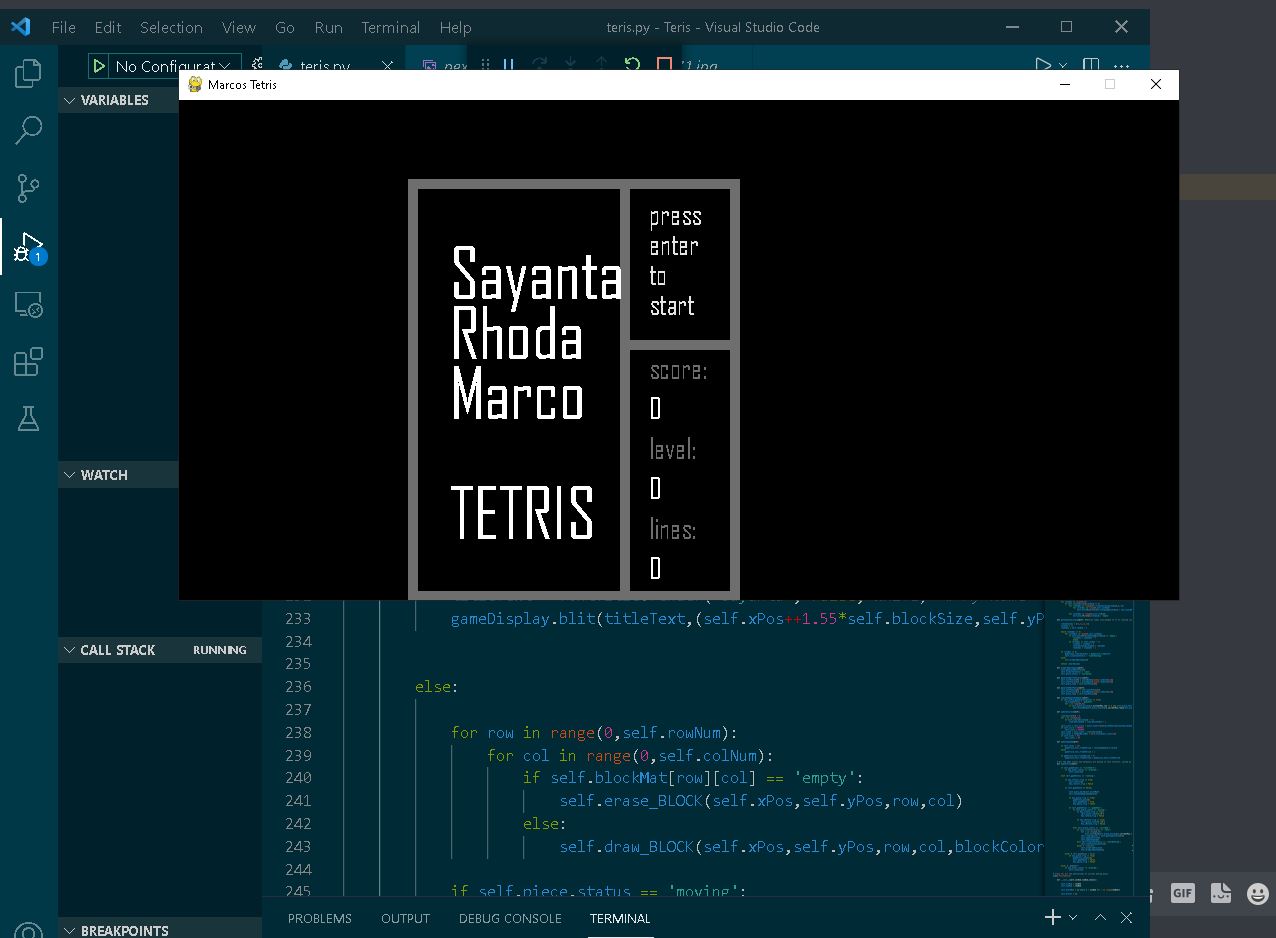Open the Search view in sidebar
This screenshot has width=1276, height=938.
click(28, 130)
